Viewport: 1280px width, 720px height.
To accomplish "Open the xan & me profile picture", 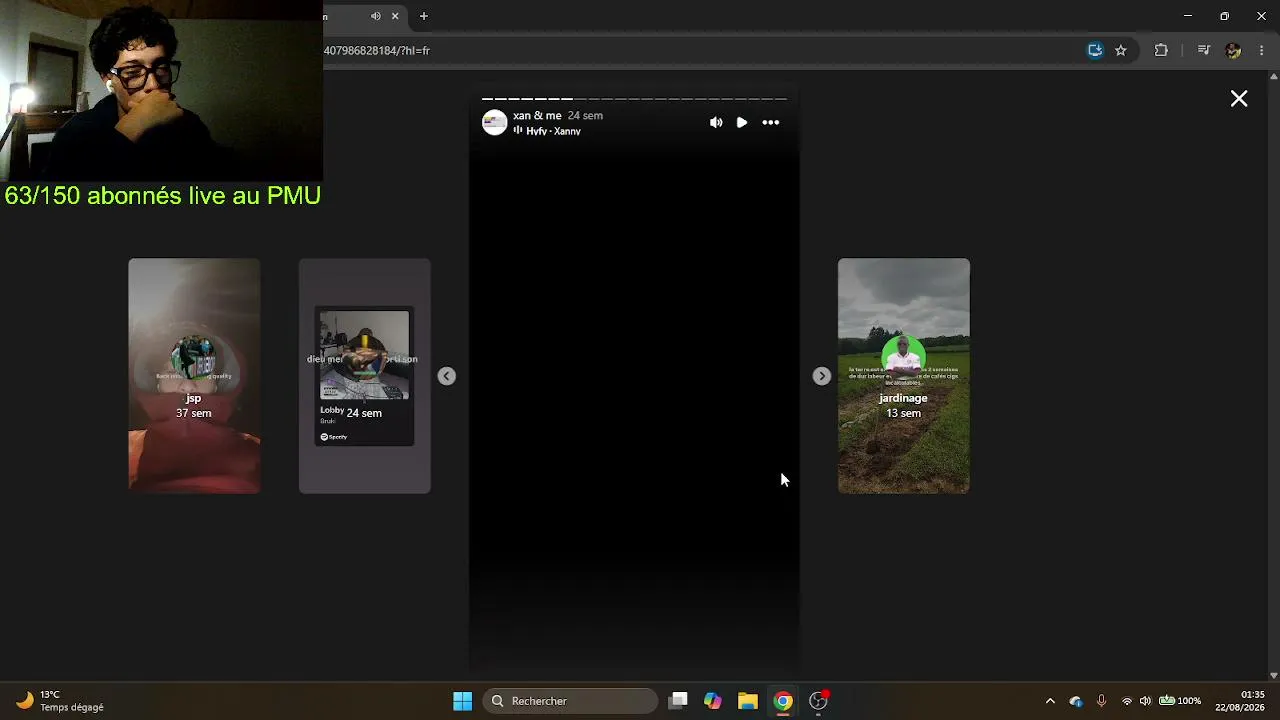I will pyautogui.click(x=495, y=122).
